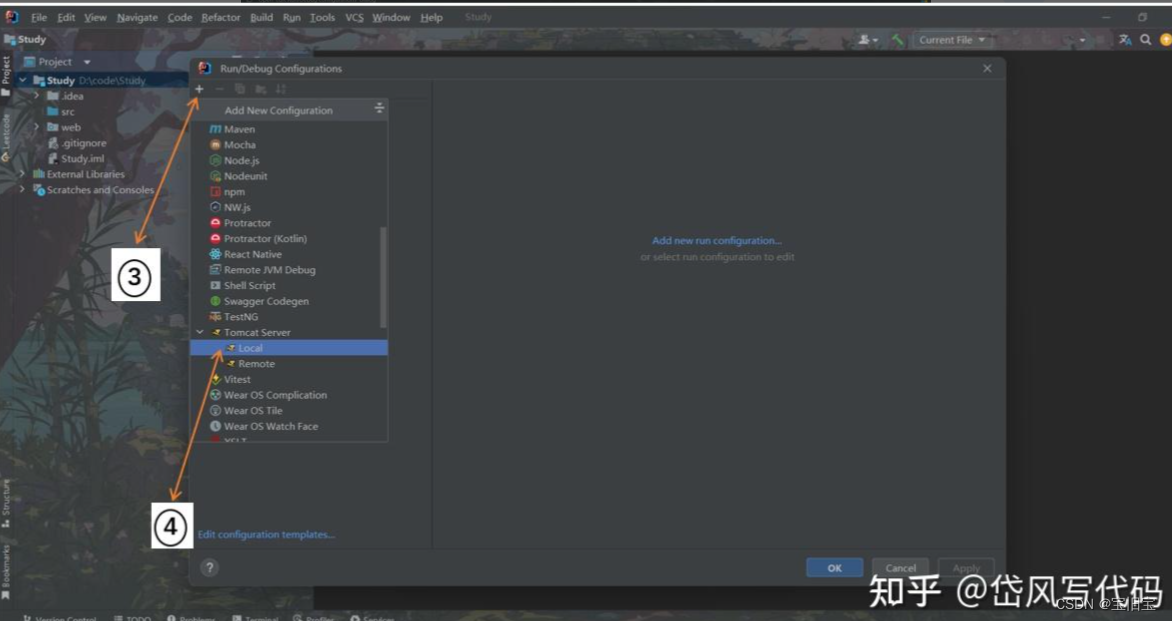Click the help question mark button
This screenshot has height=621, width=1172.
point(210,567)
